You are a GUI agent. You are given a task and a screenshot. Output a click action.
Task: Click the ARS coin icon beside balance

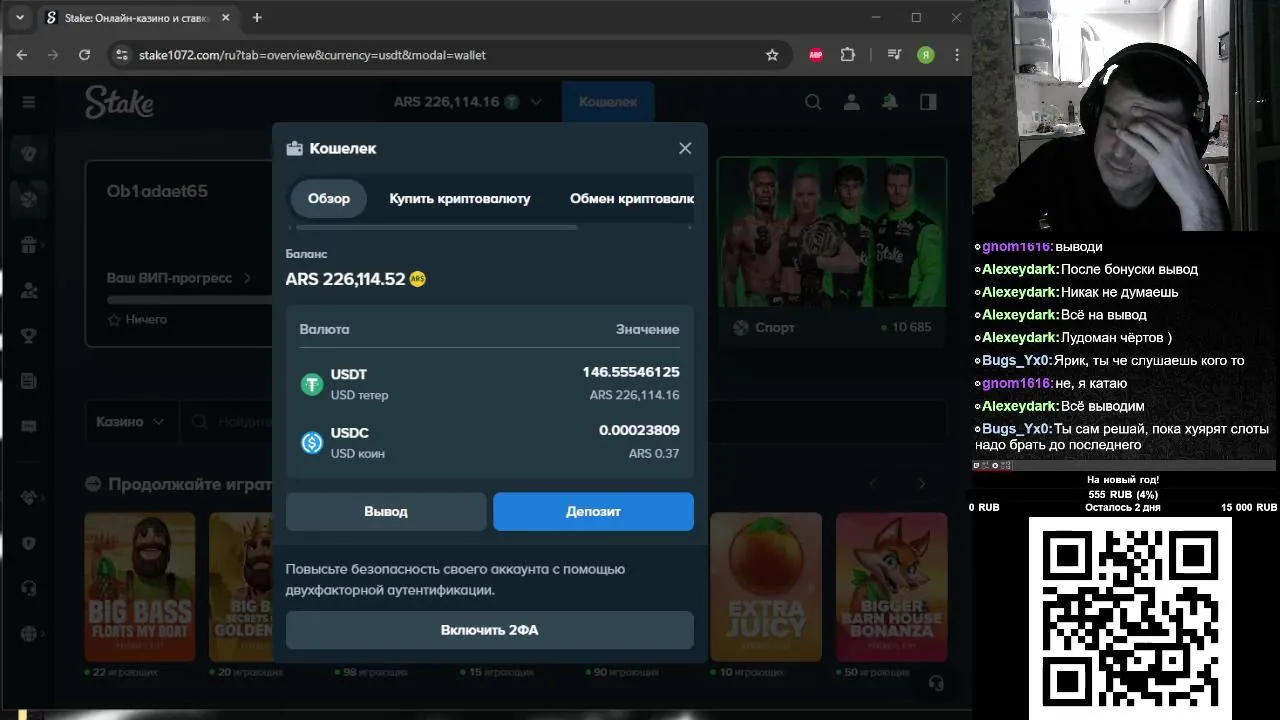coord(418,279)
